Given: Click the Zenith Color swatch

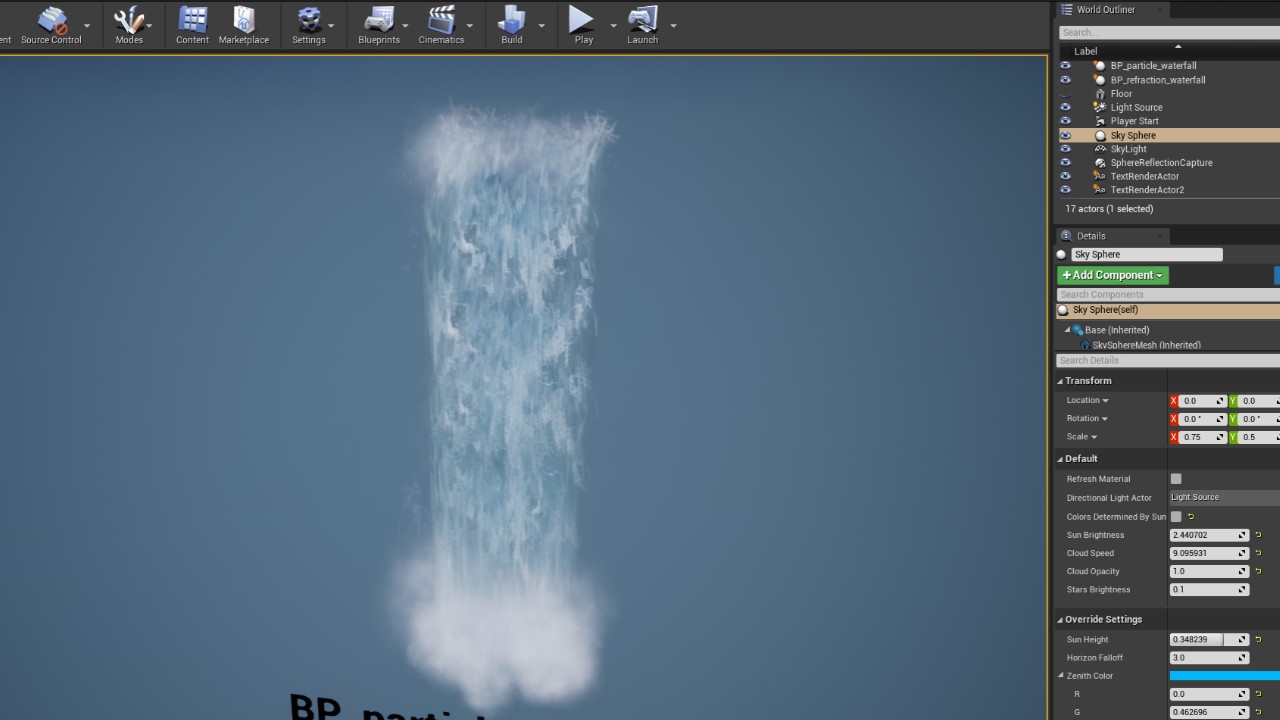Looking at the screenshot, I should point(1224,676).
